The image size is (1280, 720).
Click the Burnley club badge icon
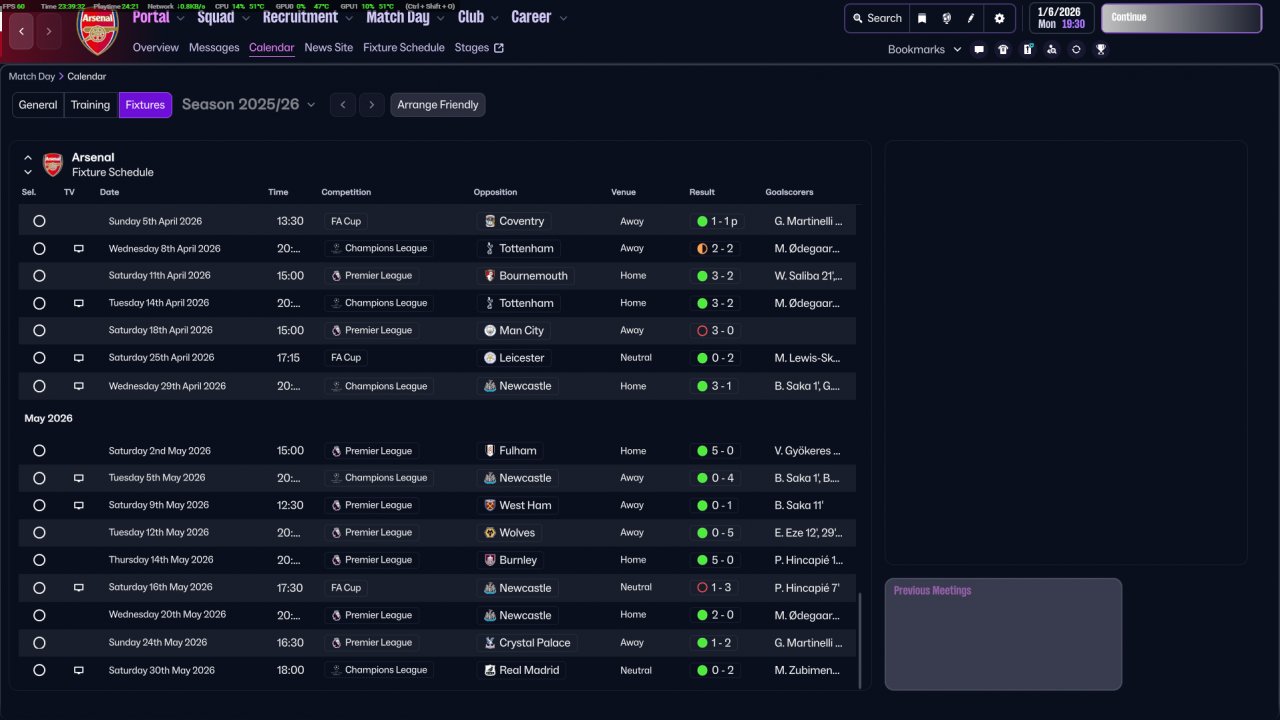point(490,560)
